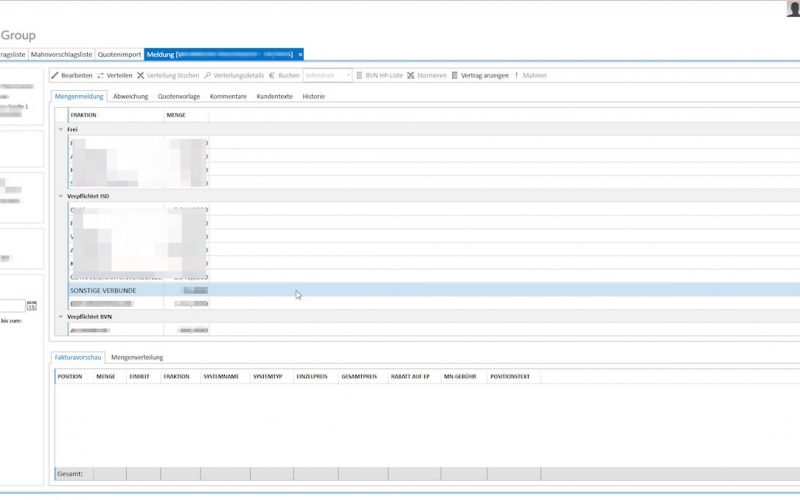The width and height of the screenshot is (800, 500).
Task: Open the toolbar dropdown next to Buchen
Action: point(348,75)
